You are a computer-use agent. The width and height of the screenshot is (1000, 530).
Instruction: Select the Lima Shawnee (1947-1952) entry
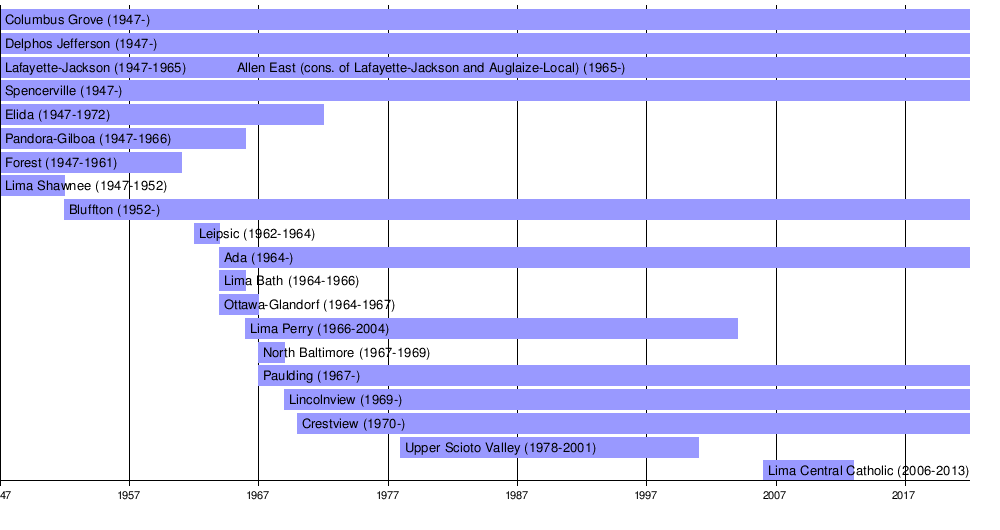click(33, 186)
